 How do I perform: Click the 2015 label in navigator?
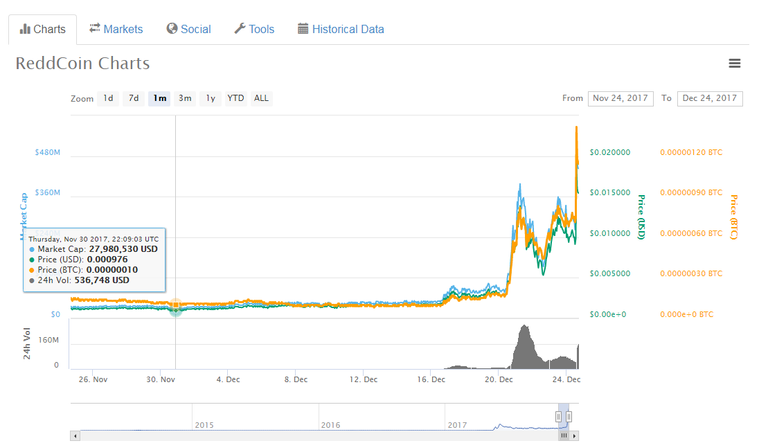tap(204, 425)
